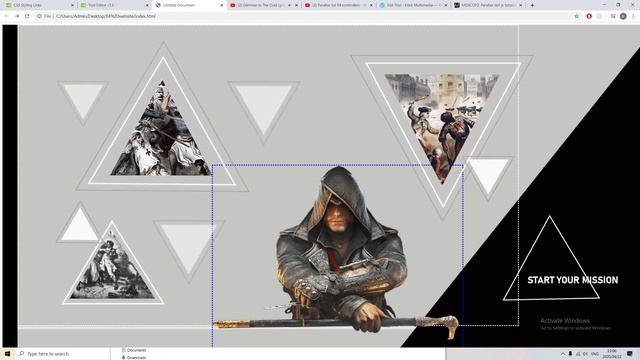Bookmark this page with the star

[576, 16]
